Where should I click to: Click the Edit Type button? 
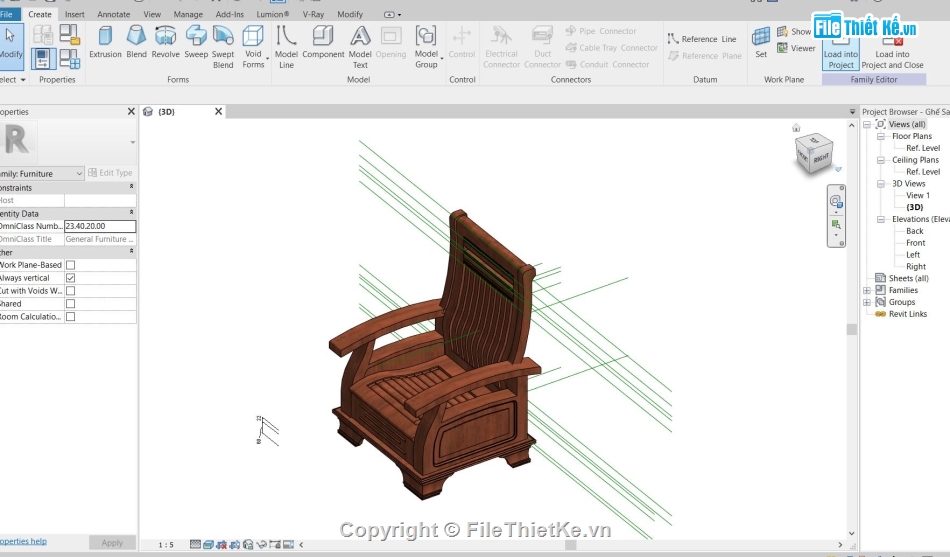coord(110,173)
